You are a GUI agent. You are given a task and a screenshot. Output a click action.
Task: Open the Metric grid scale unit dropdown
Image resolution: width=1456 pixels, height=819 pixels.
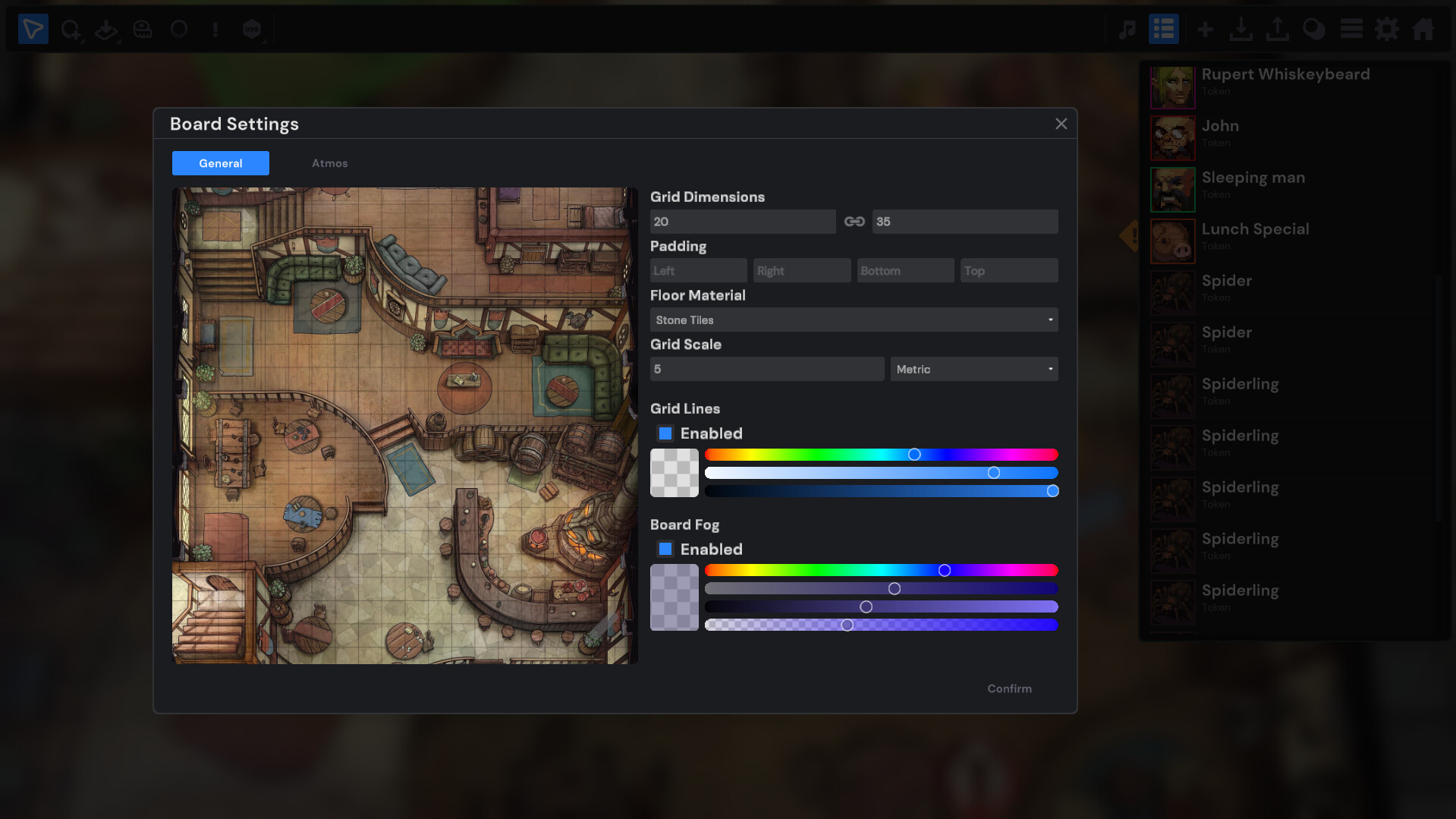973,369
